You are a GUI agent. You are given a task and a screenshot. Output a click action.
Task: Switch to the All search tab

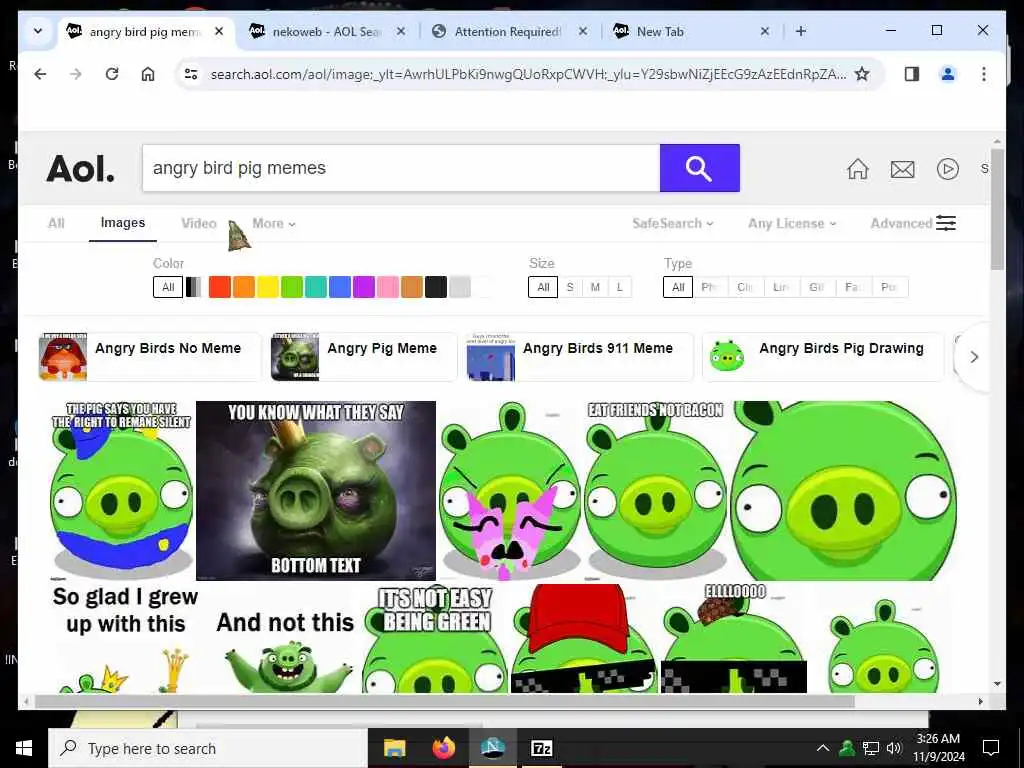pos(56,223)
